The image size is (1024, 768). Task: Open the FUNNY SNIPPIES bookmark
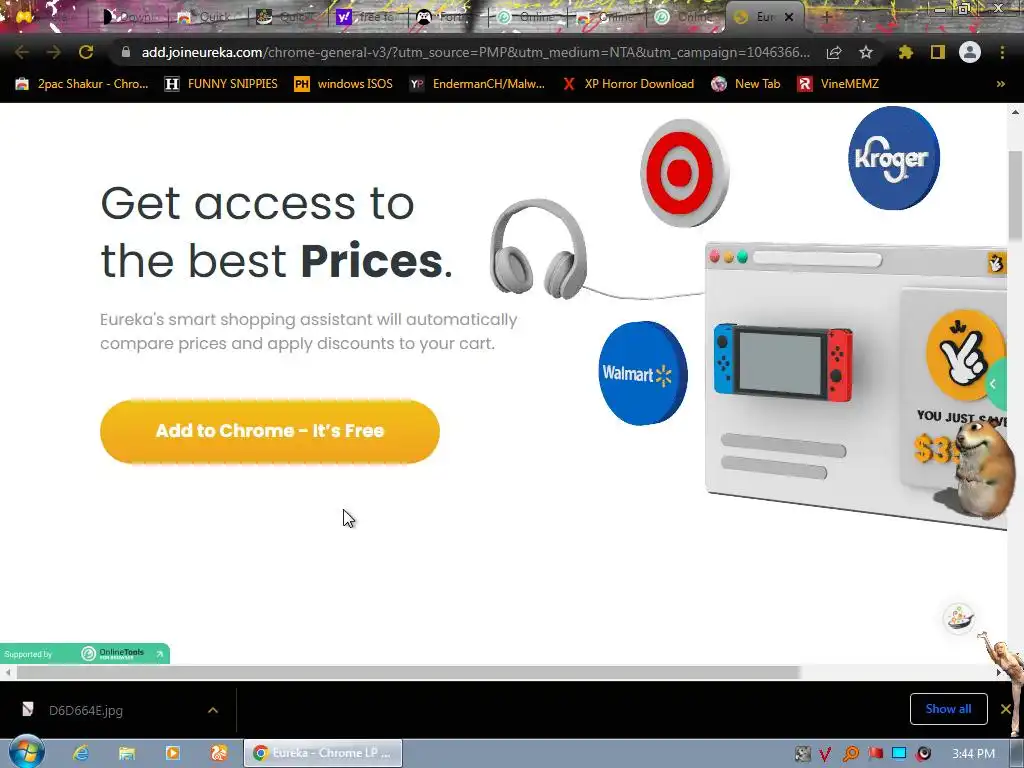pos(221,84)
